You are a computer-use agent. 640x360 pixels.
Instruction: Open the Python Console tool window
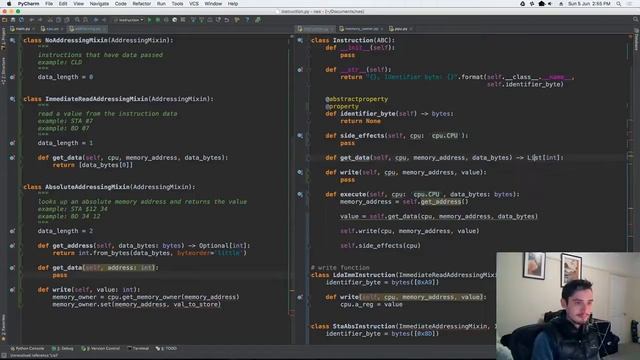coord(27,349)
